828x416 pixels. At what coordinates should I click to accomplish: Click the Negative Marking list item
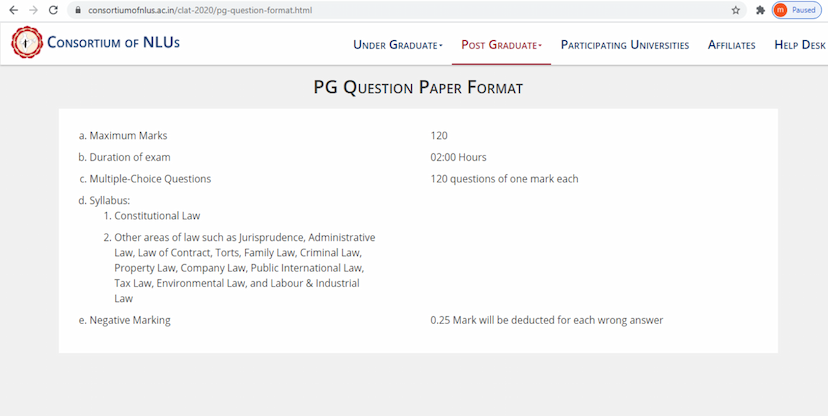(129, 320)
